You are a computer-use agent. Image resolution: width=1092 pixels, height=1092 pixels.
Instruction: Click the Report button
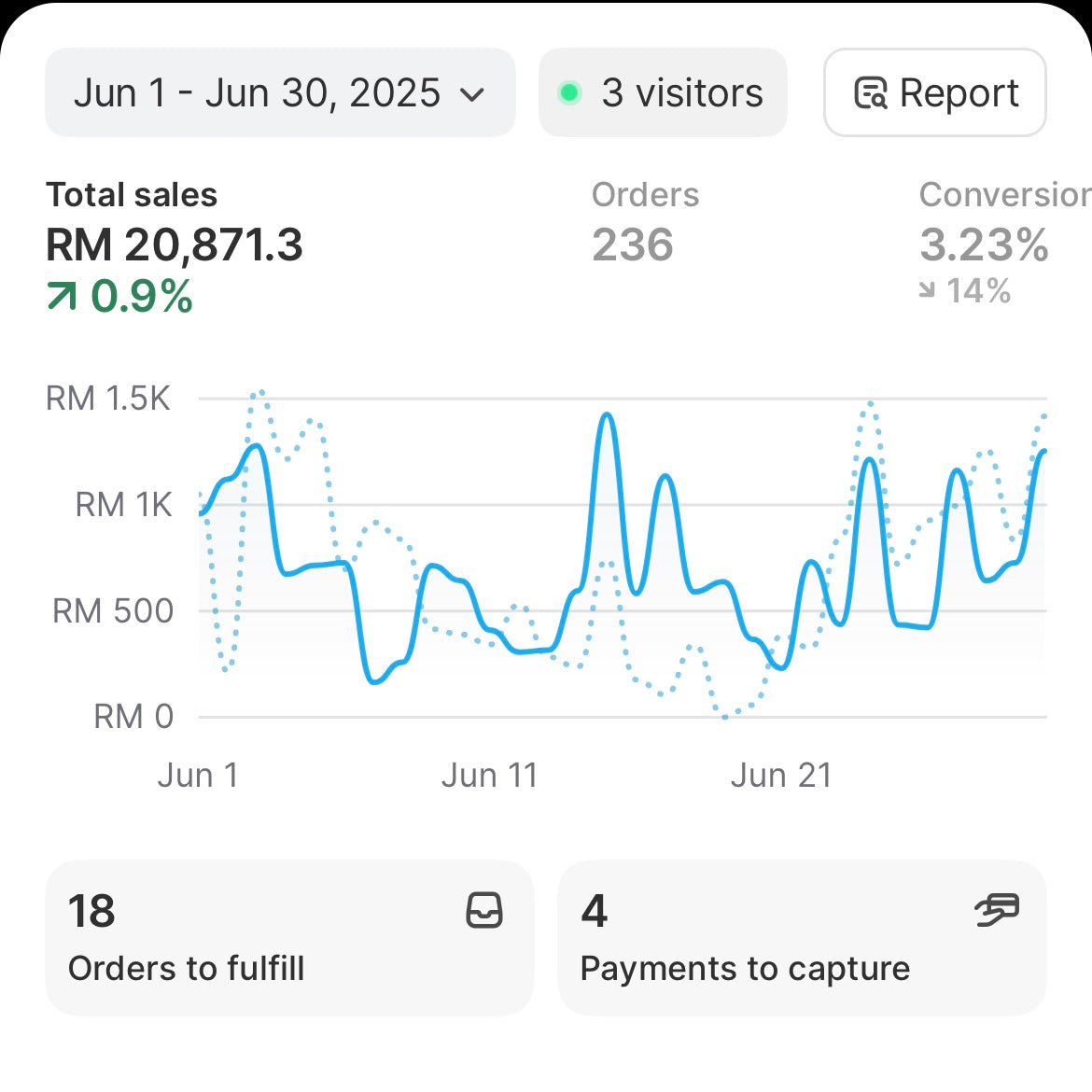(x=935, y=93)
